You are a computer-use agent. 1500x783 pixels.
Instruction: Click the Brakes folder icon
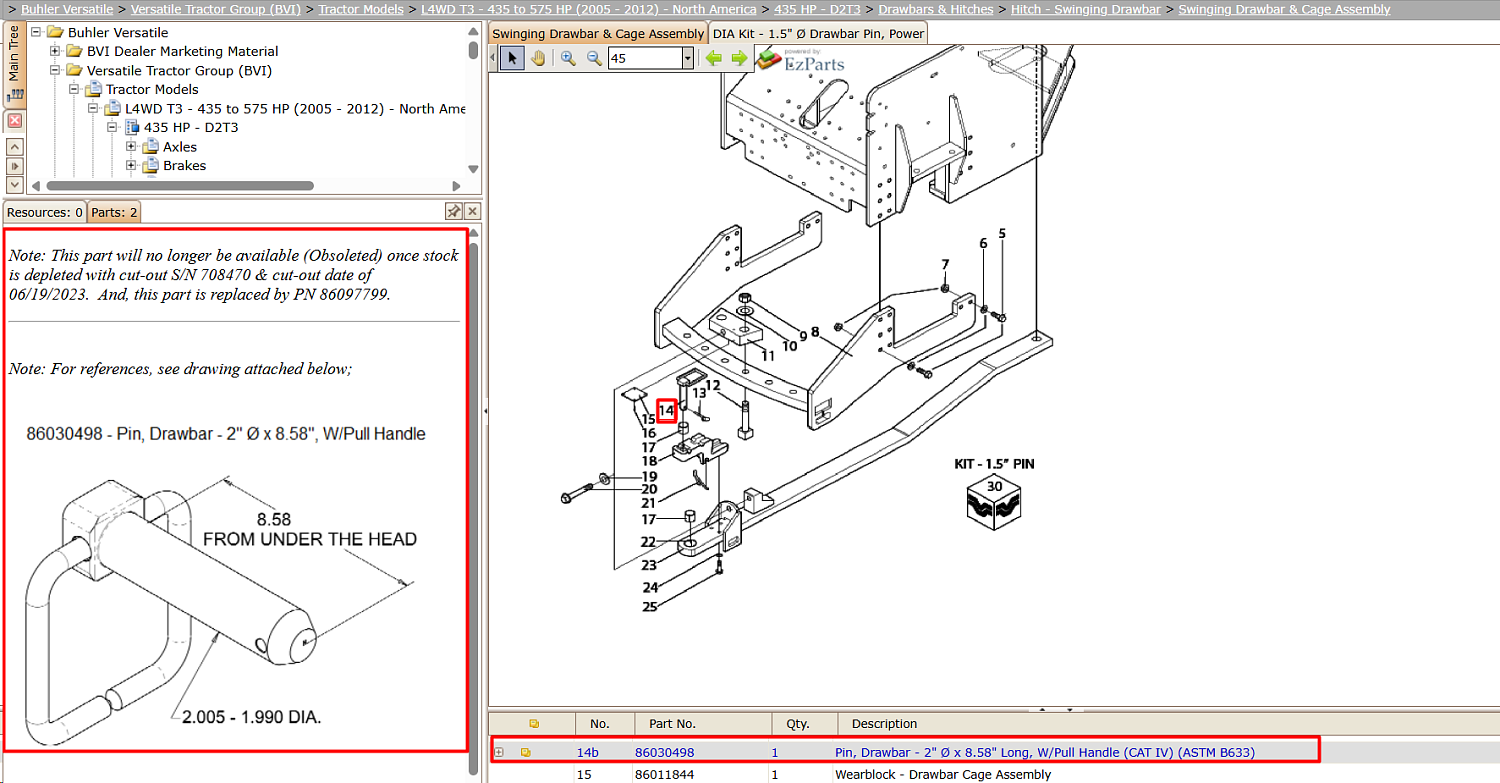coord(150,166)
